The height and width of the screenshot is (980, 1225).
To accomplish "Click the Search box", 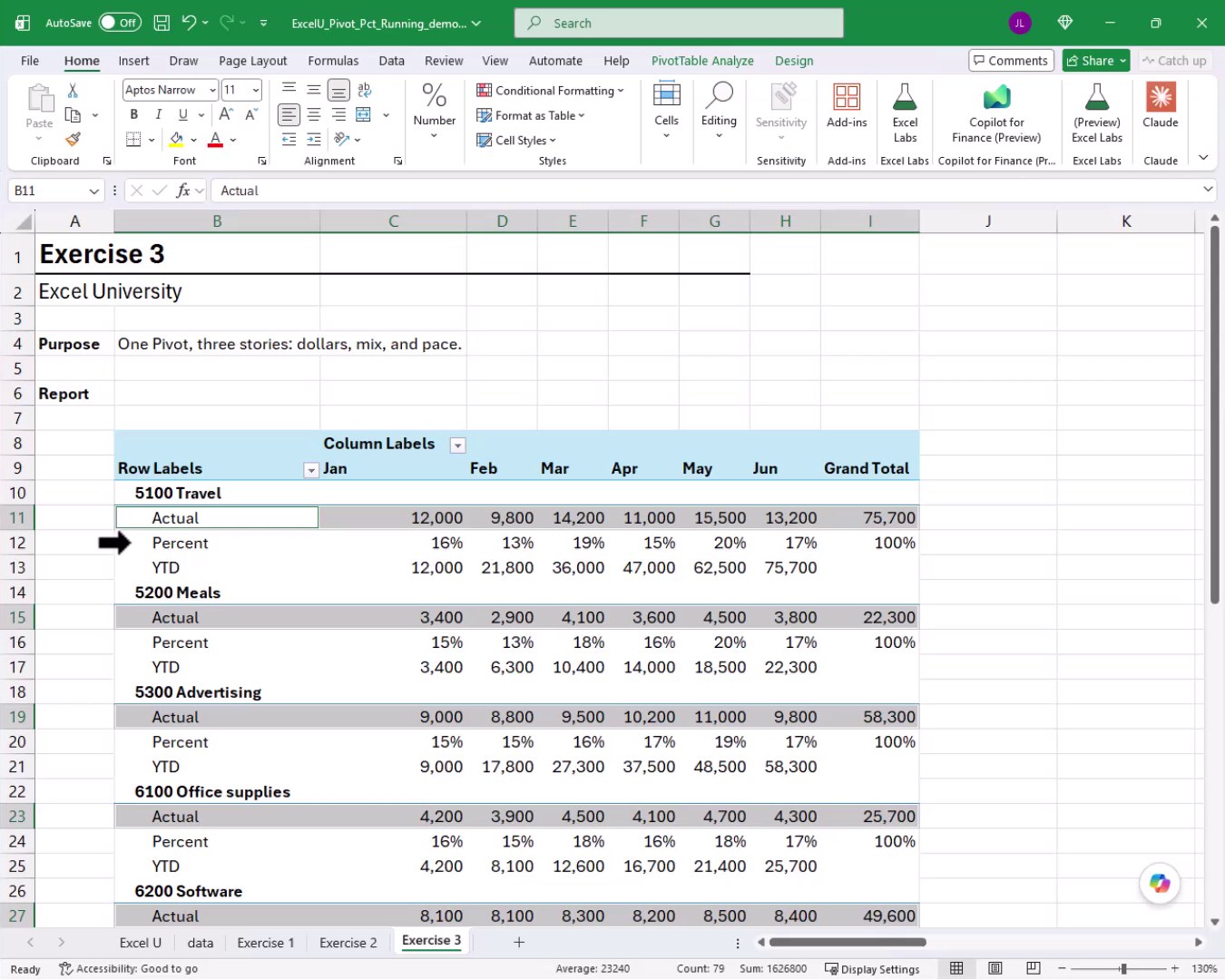I will coord(679,23).
